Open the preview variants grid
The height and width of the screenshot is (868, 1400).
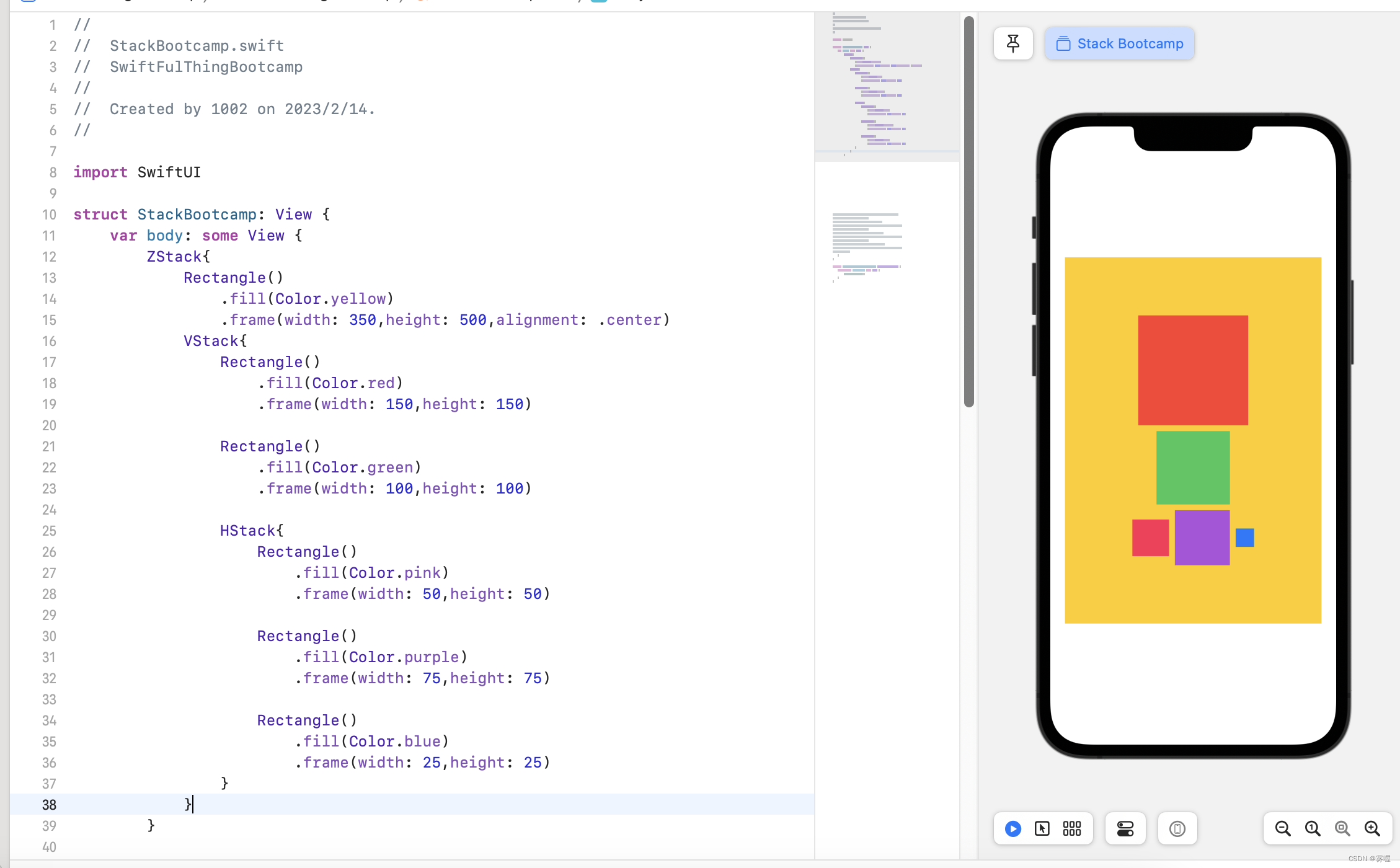coord(1072,828)
